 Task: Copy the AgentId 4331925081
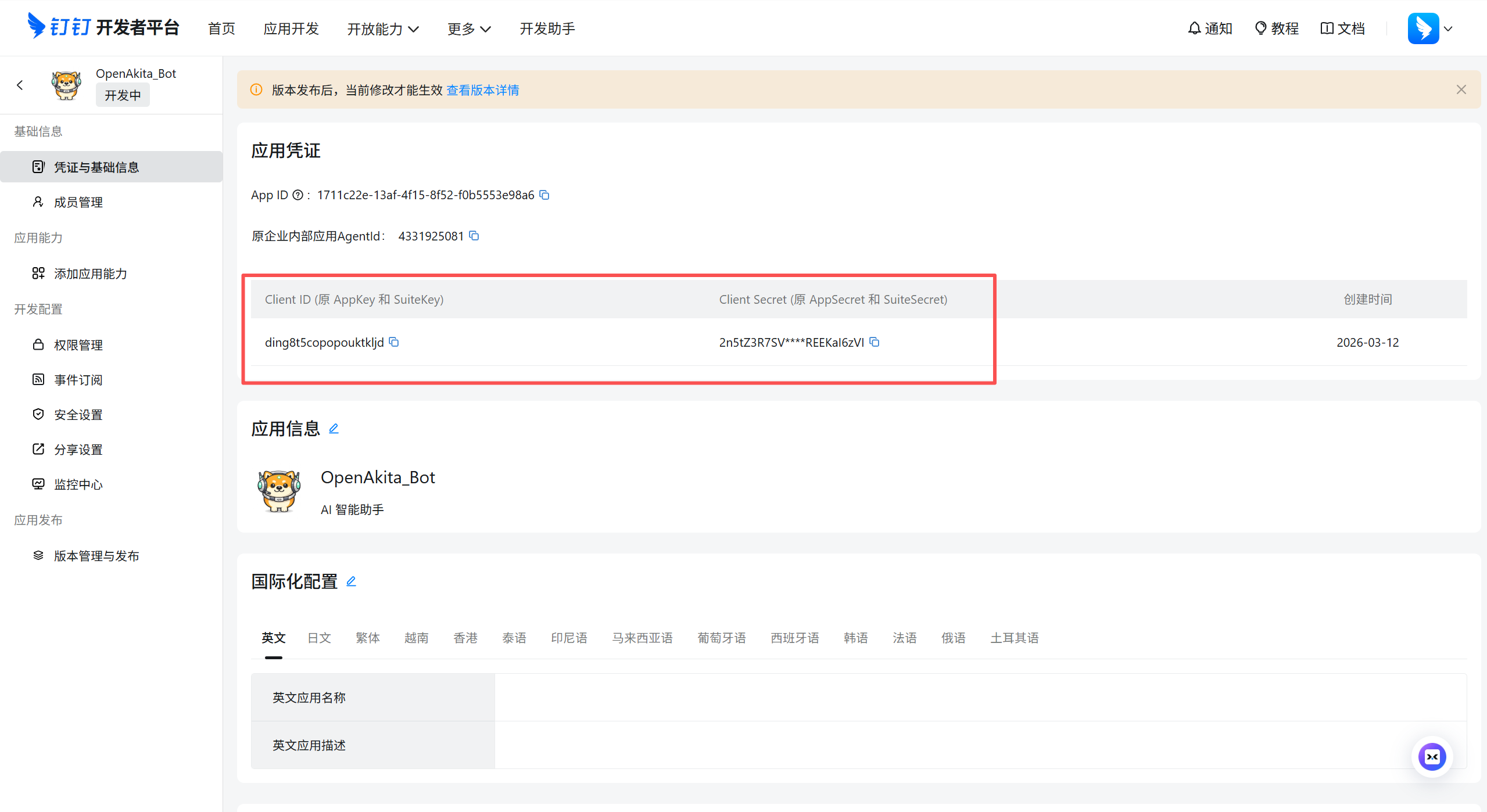point(474,236)
